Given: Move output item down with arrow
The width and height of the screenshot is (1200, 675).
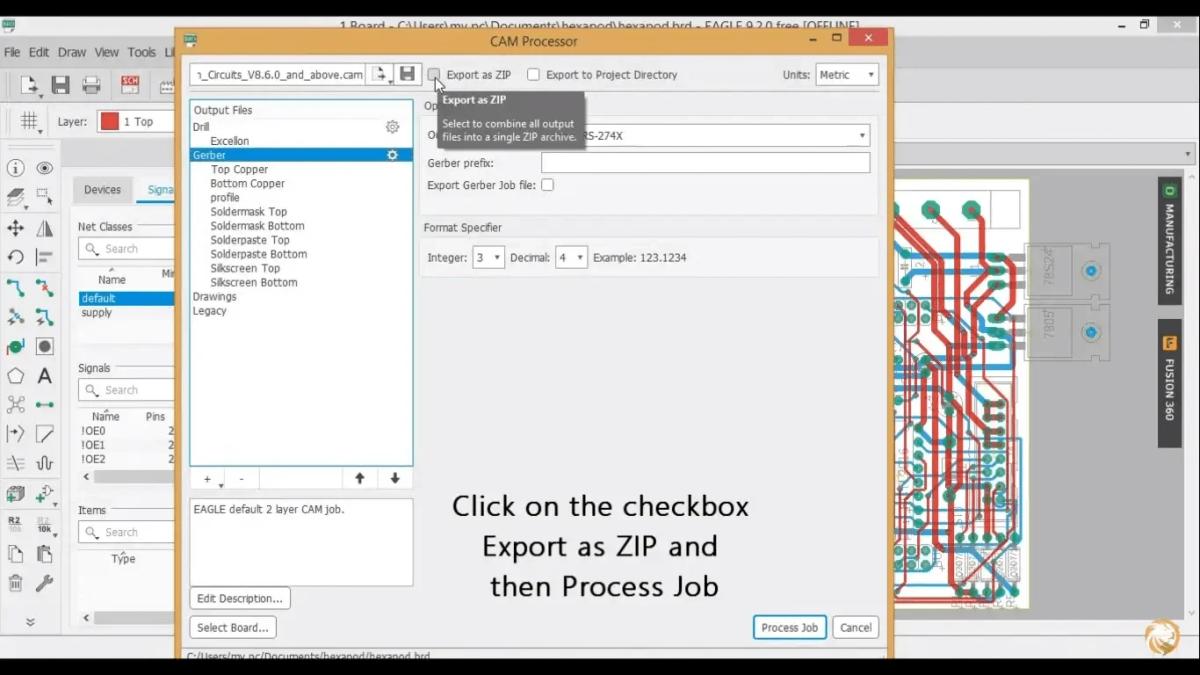Looking at the screenshot, I should 395,479.
